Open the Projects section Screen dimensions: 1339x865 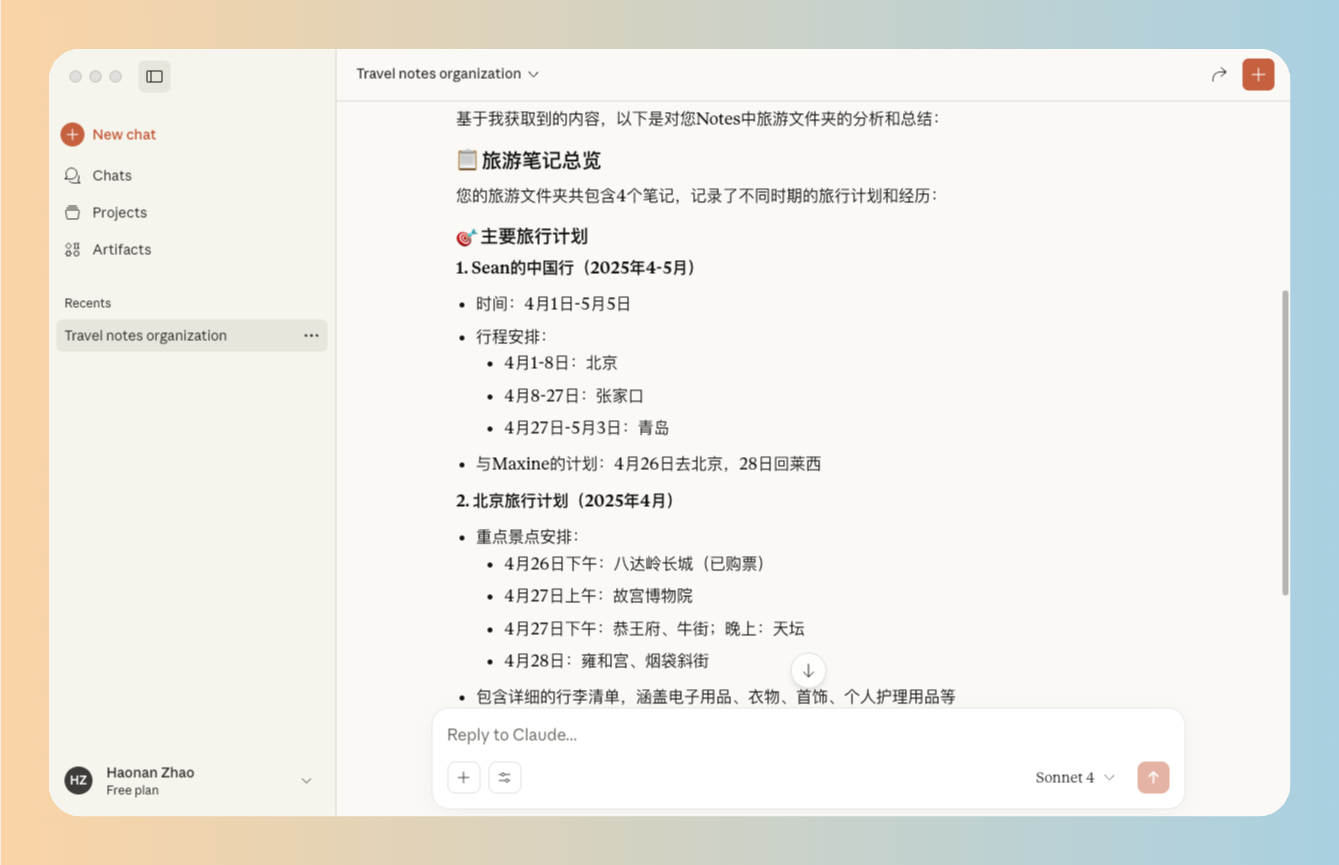[x=119, y=212]
